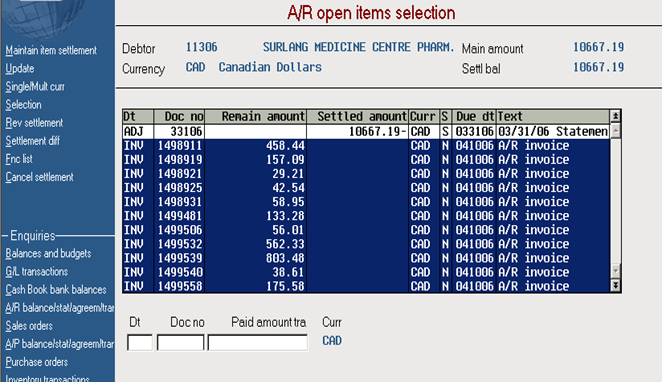
Task: Click debtor number 11306
Action: [x=201, y=47]
